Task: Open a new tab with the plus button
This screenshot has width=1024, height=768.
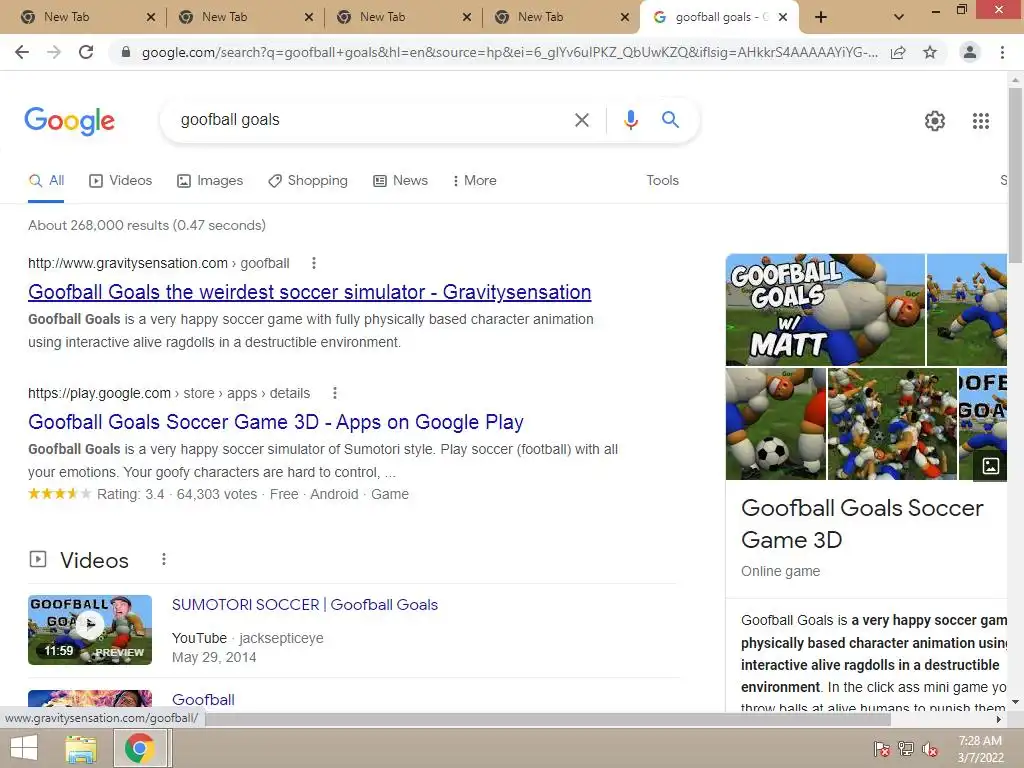Action: click(821, 17)
